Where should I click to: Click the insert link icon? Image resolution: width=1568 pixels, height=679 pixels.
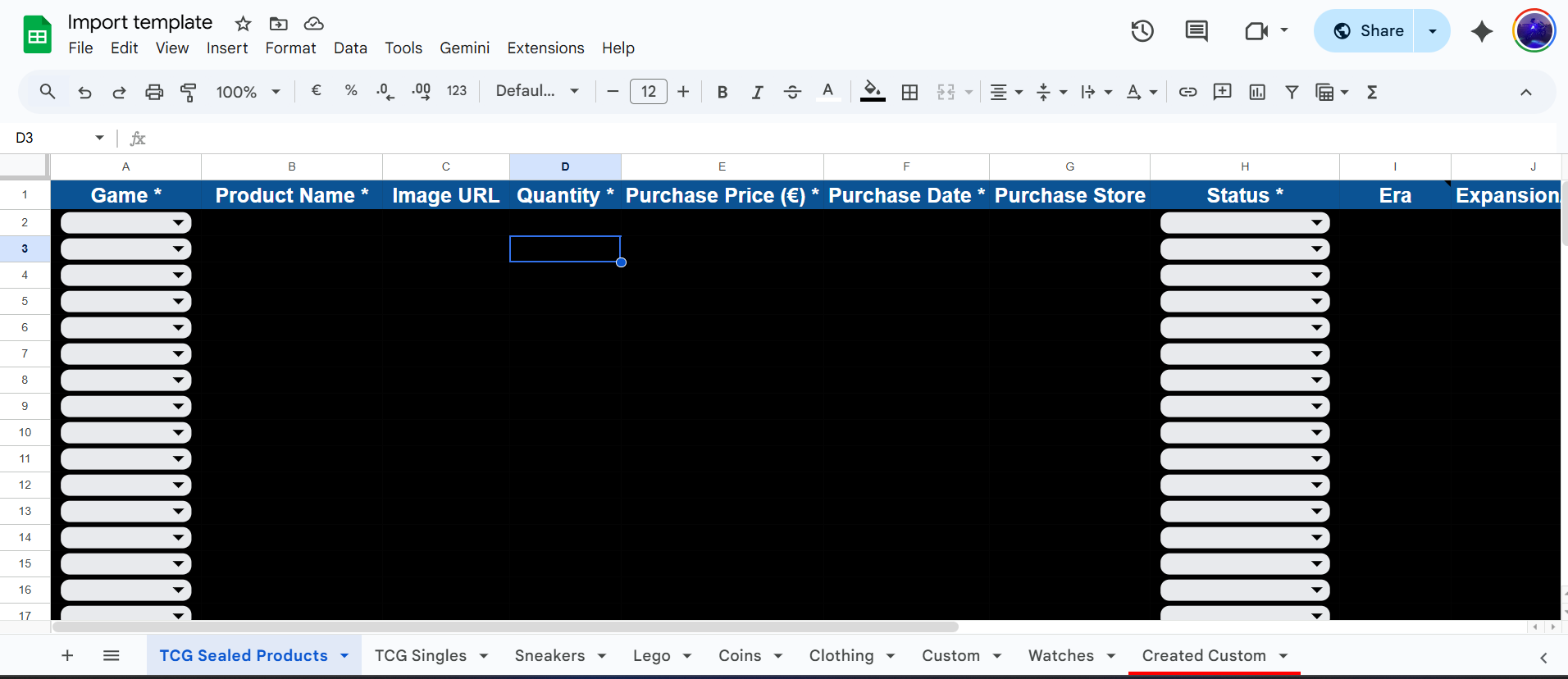pos(1187,92)
